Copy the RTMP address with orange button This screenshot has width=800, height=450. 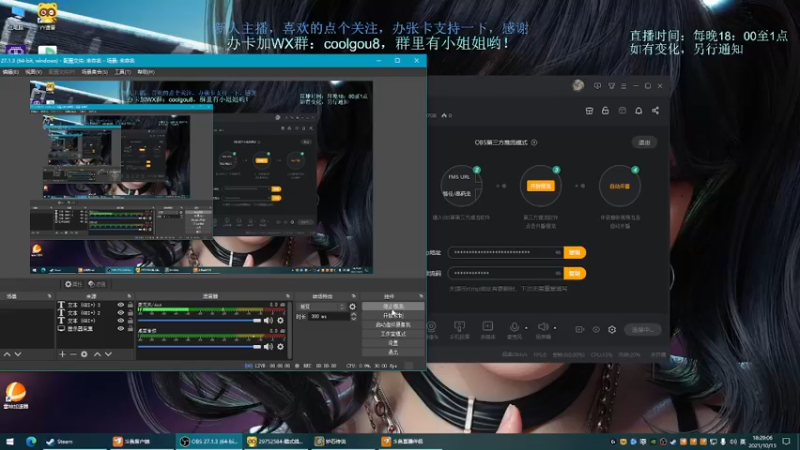574,253
